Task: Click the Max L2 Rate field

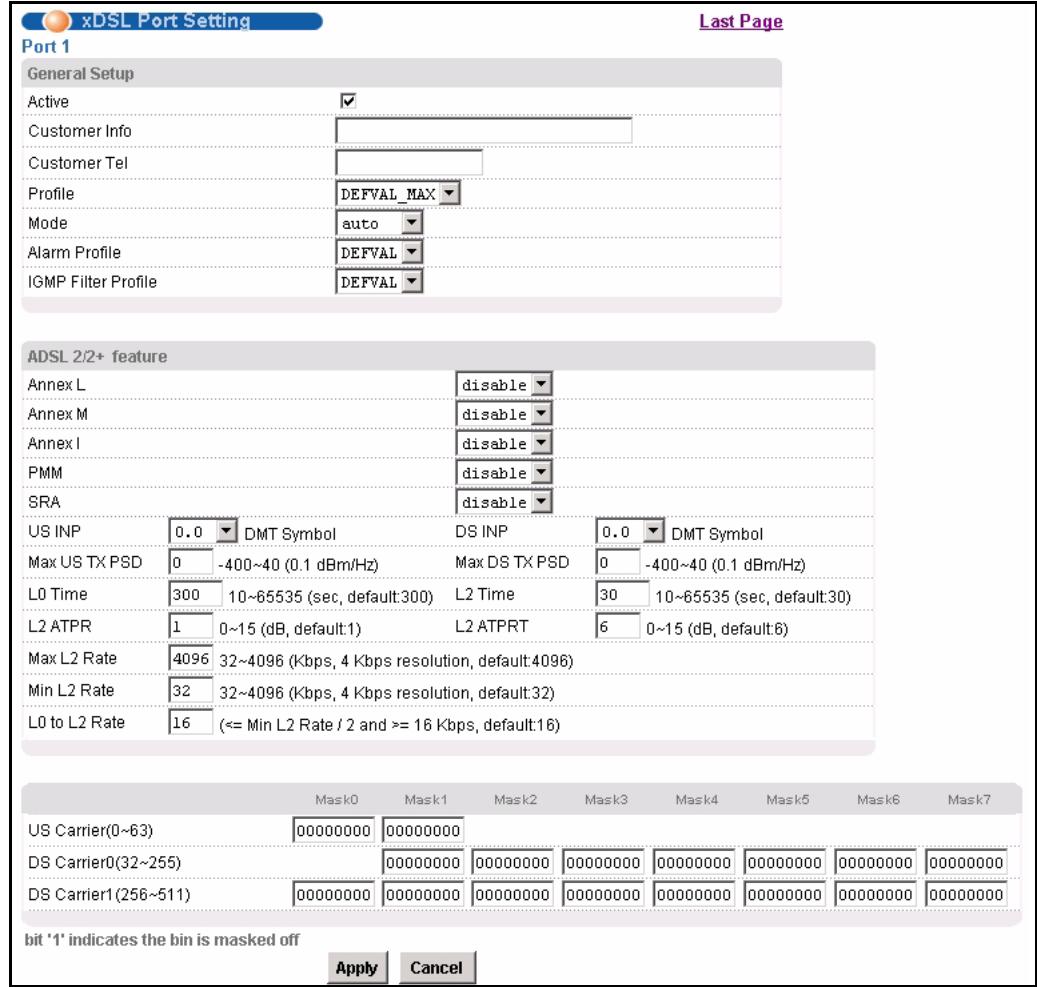Action: (190, 658)
